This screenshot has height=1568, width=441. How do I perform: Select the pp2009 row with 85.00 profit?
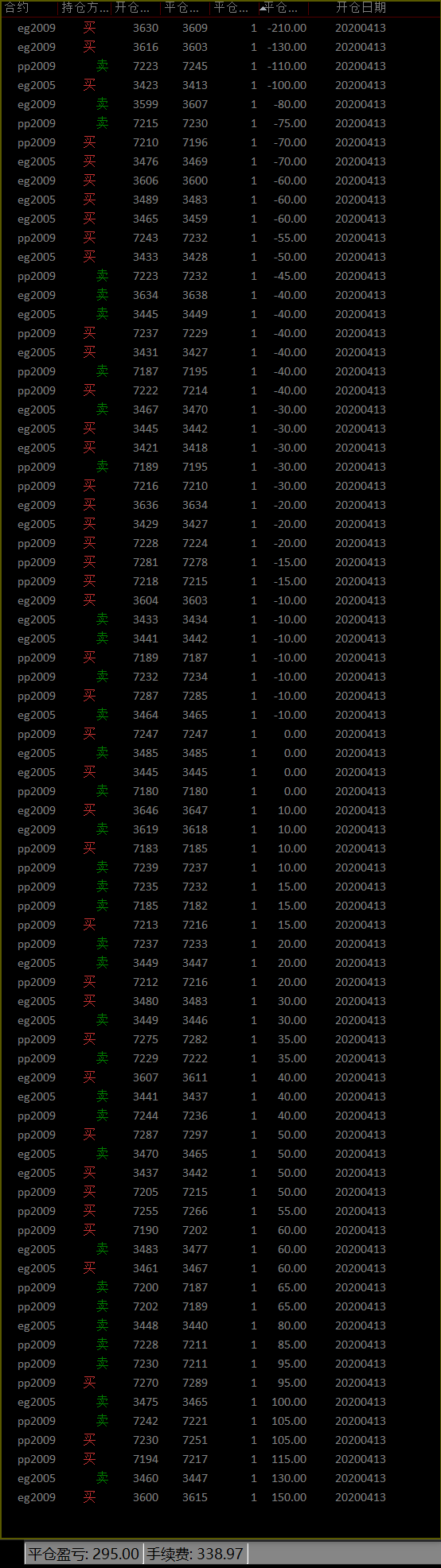(x=220, y=1345)
